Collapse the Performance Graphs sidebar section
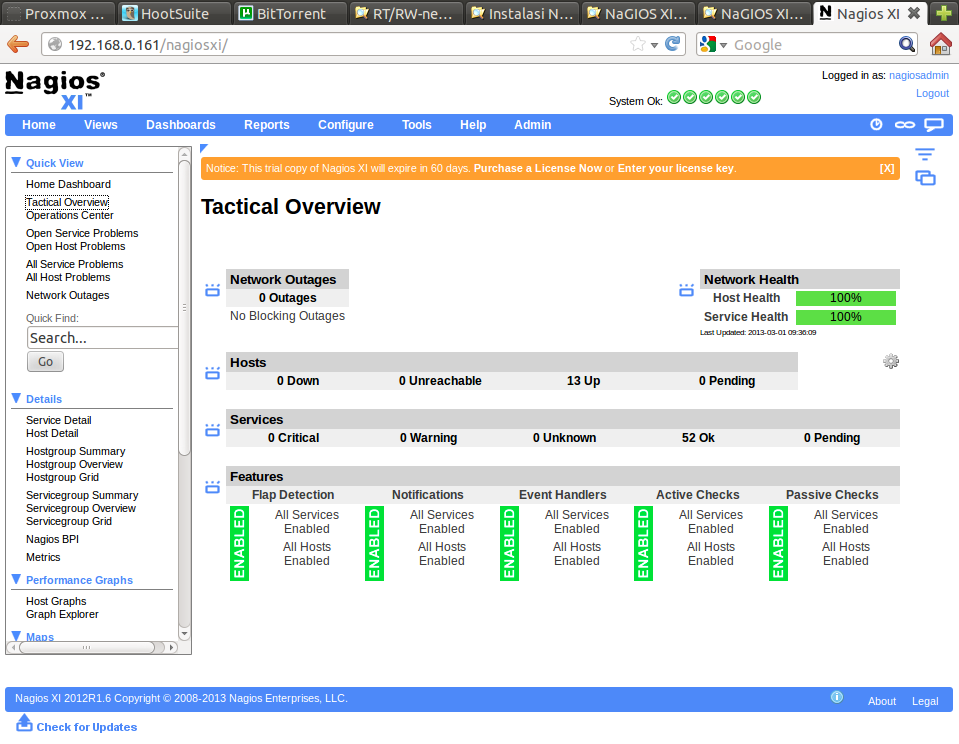Image resolution: width=959 pixels, height=744 pixels. pyautogui.click(x=16, y=579)
